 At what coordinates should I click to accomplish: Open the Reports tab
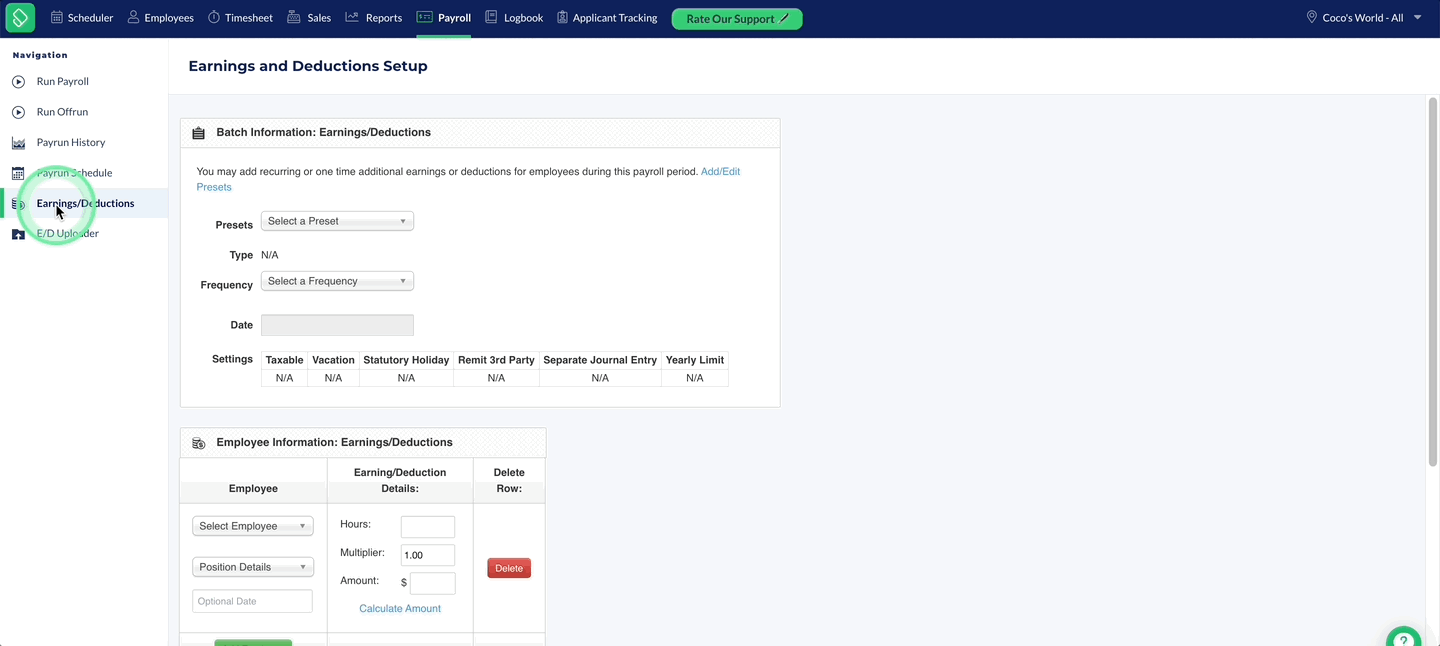click(x=374, y=18)
